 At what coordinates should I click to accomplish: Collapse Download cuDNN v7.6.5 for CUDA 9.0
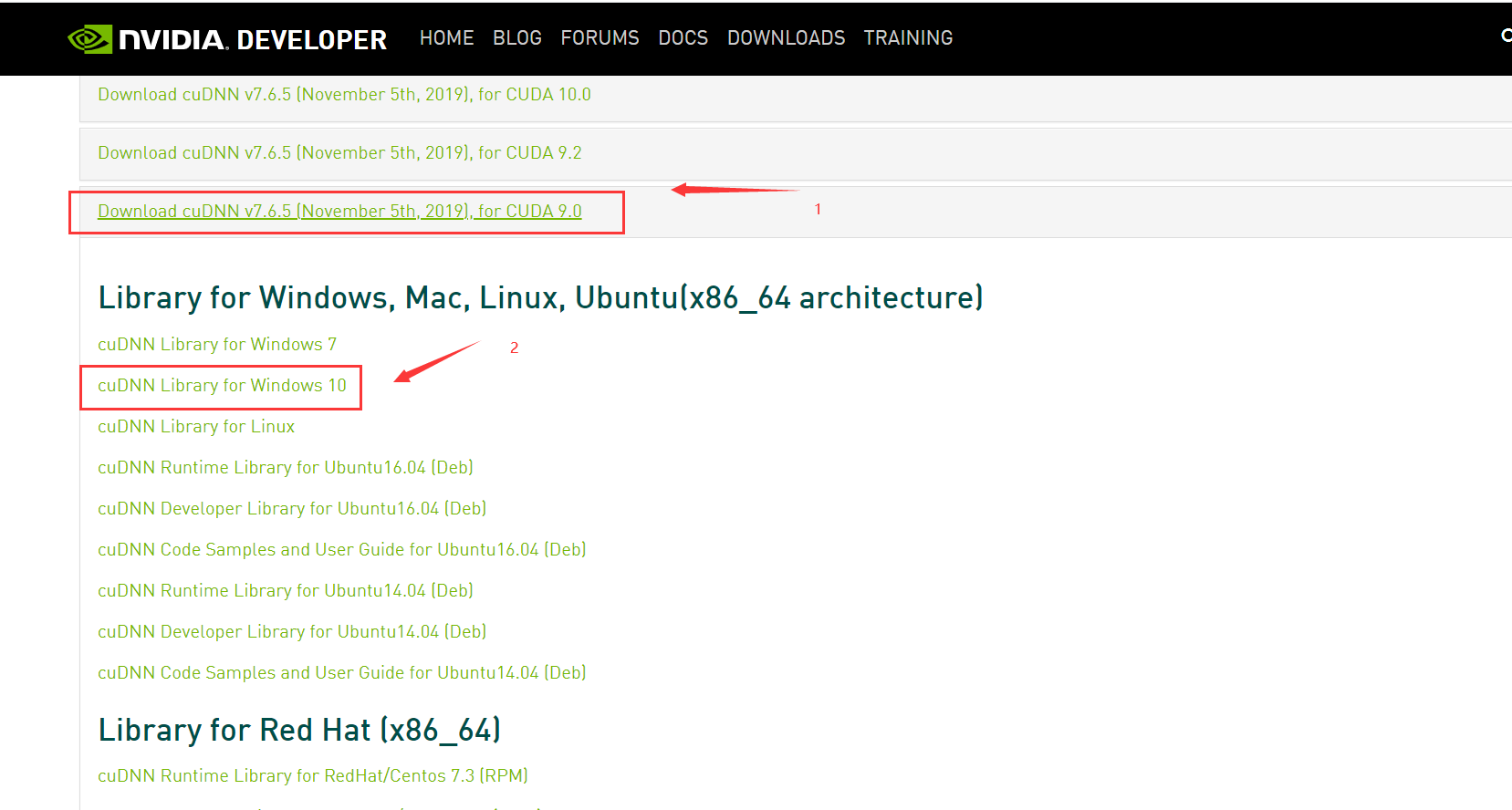pyautogui.click(x=339, y=212)
